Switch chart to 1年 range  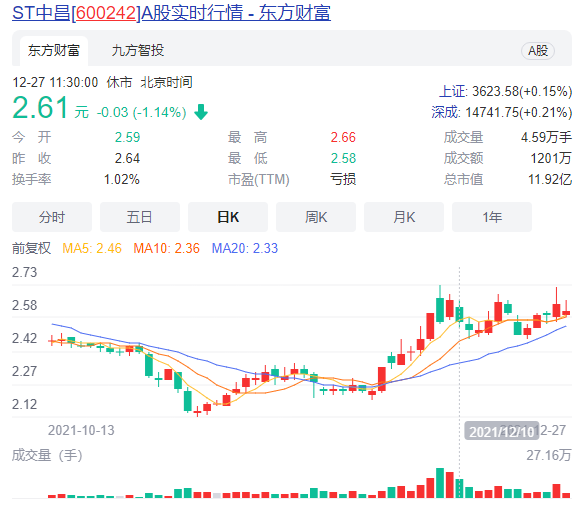(x=492, y=217)
